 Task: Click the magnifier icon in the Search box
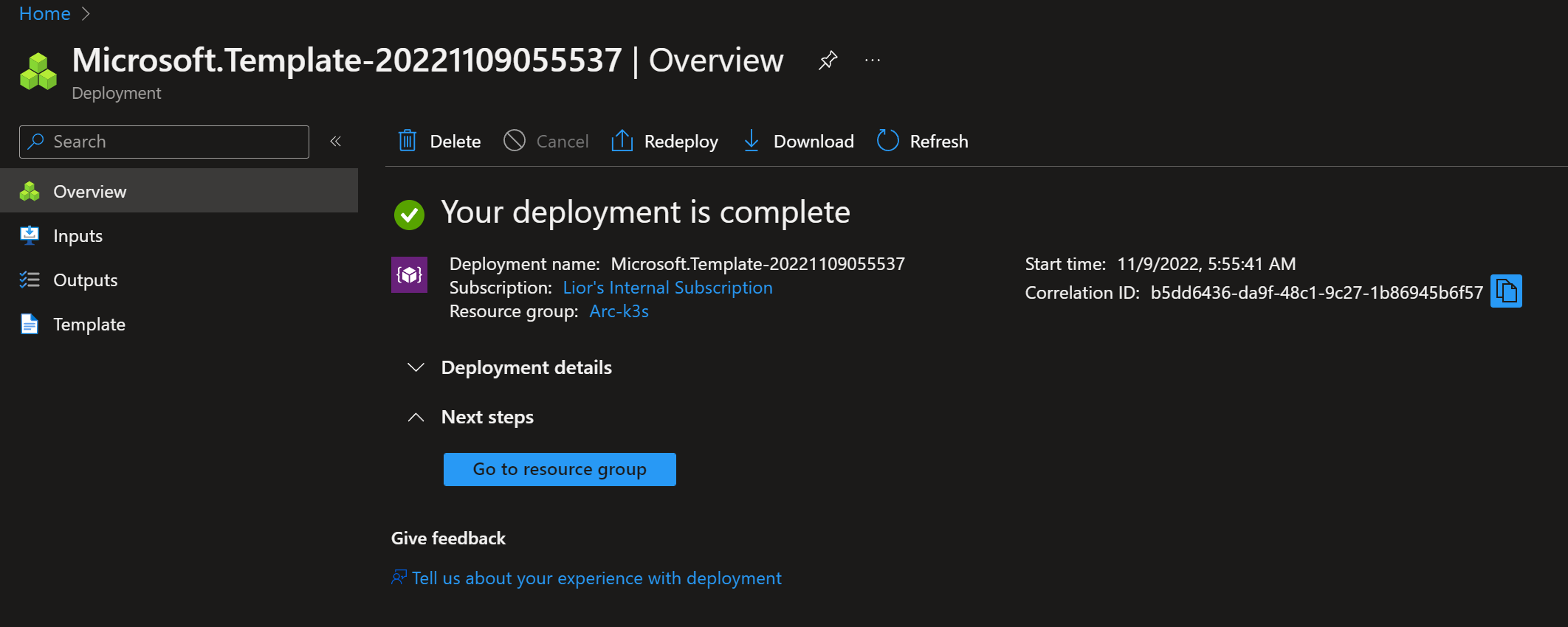pos(35,141)
